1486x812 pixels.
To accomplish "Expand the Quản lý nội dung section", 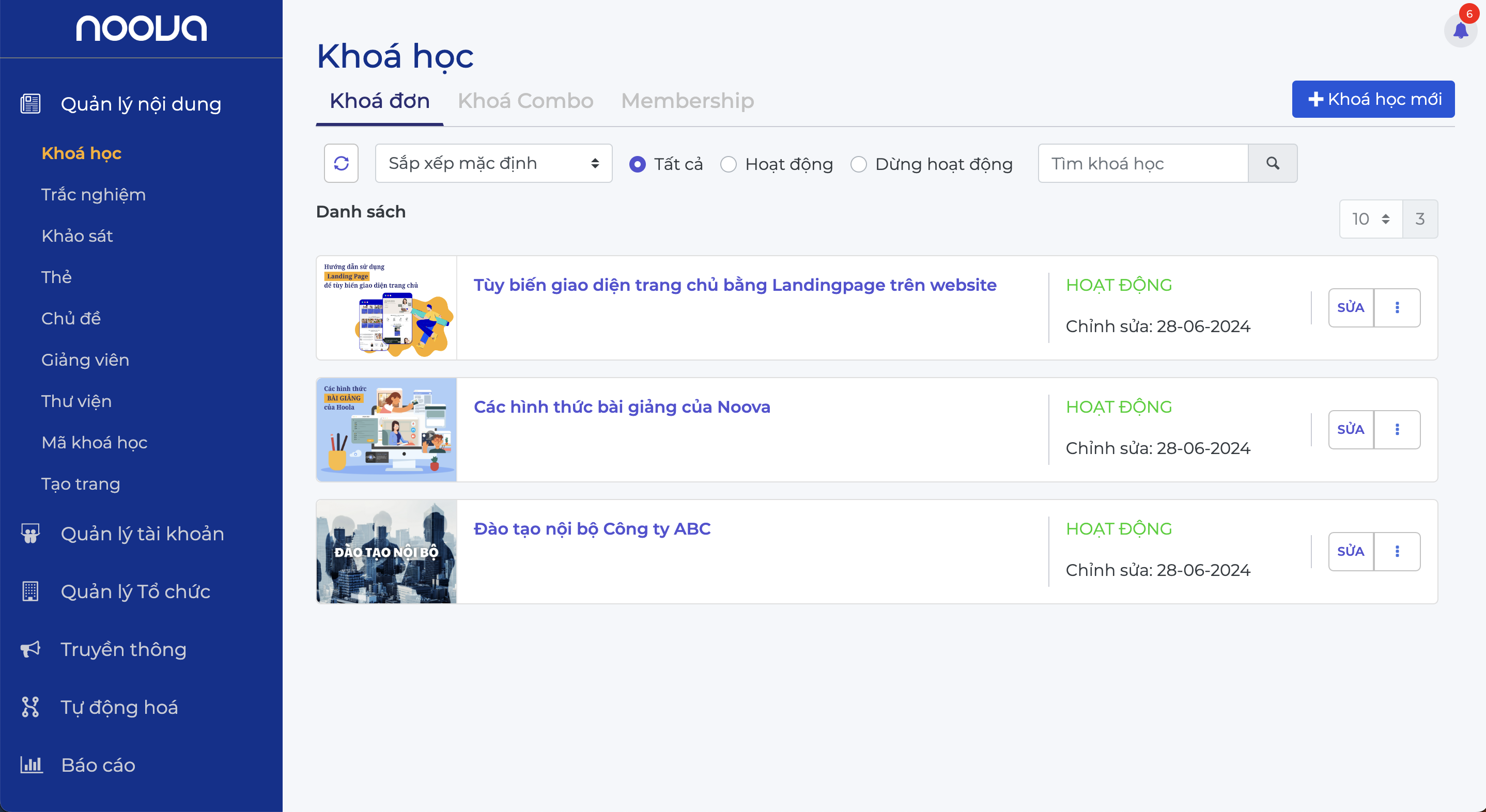I will click(x=141, y=104).
